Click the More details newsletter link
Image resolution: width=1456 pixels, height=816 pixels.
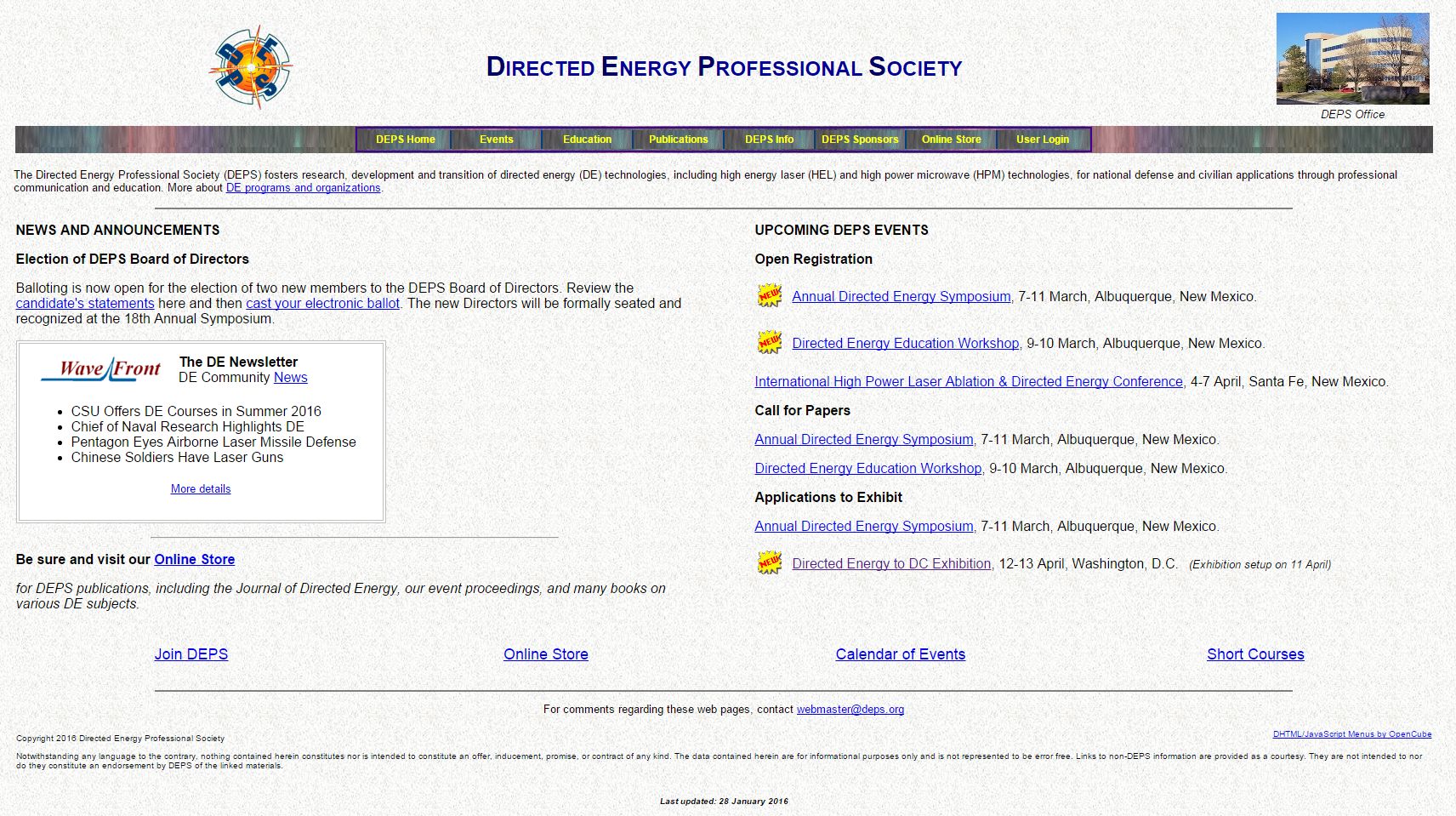tap(201, 489)
